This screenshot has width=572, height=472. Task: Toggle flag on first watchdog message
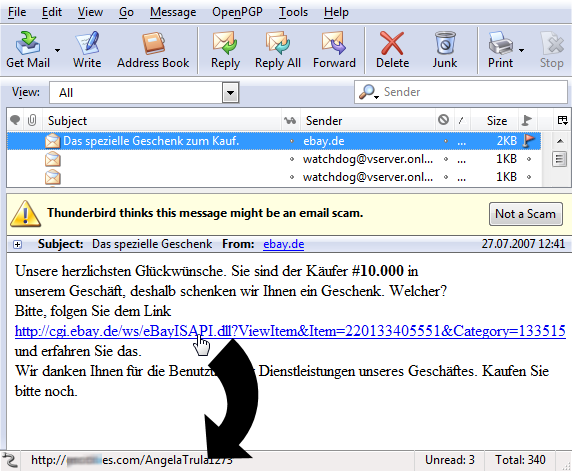(x=529, y=159)
